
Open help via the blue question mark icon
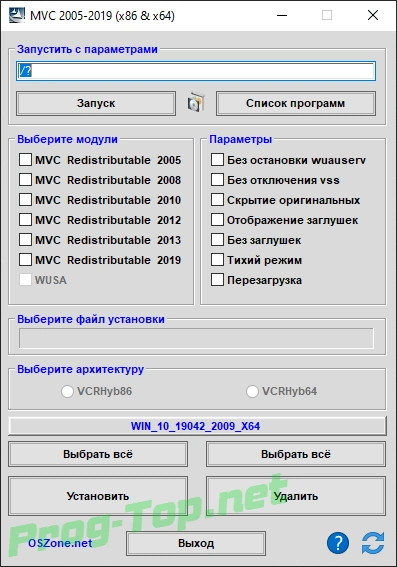(338, 543)
